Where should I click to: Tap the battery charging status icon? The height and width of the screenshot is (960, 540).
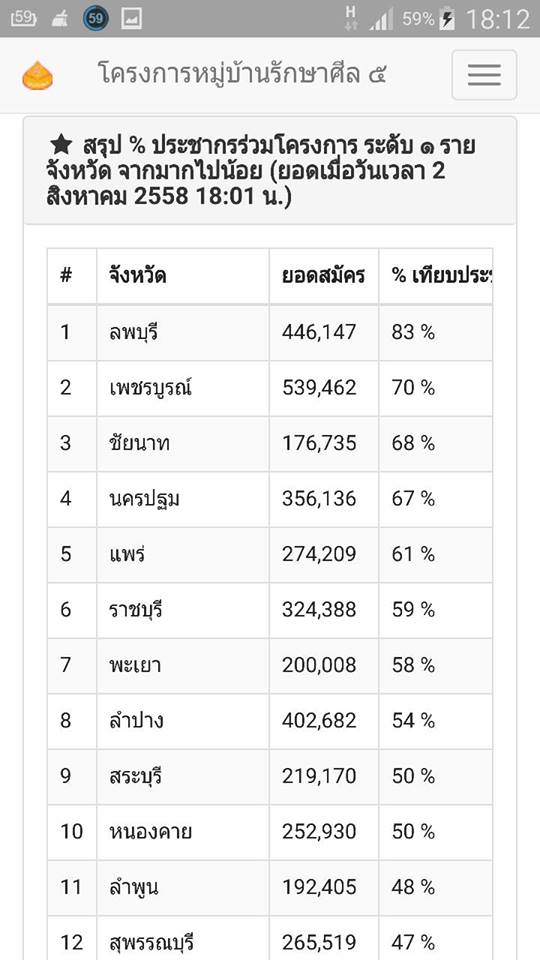coord(448,20)
